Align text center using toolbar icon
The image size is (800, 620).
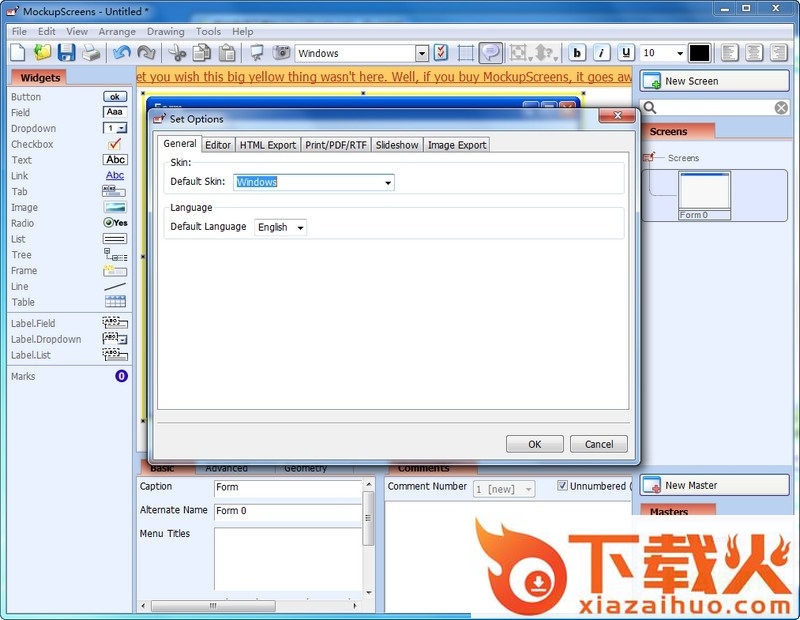754,53
